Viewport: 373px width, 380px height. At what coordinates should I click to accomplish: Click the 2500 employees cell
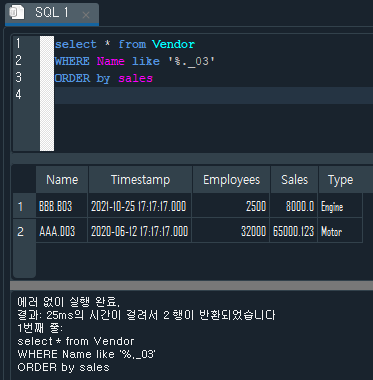(x=231, y=206)
